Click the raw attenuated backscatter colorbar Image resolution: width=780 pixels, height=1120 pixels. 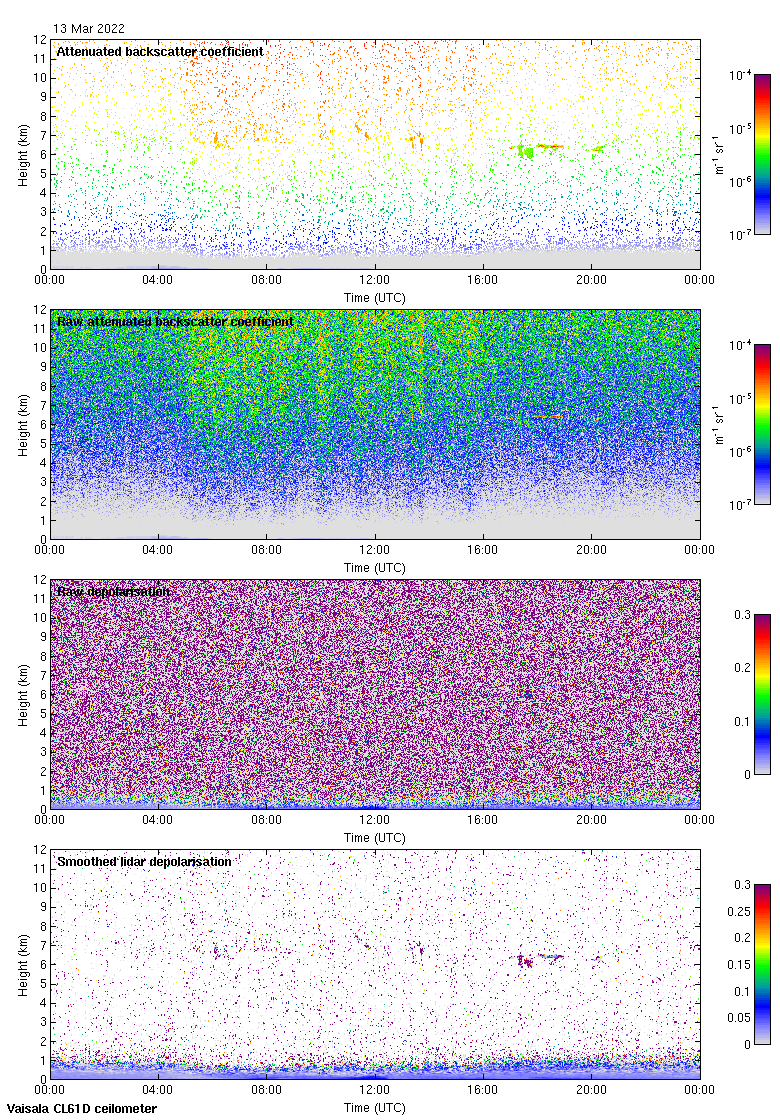pos(762,424)
